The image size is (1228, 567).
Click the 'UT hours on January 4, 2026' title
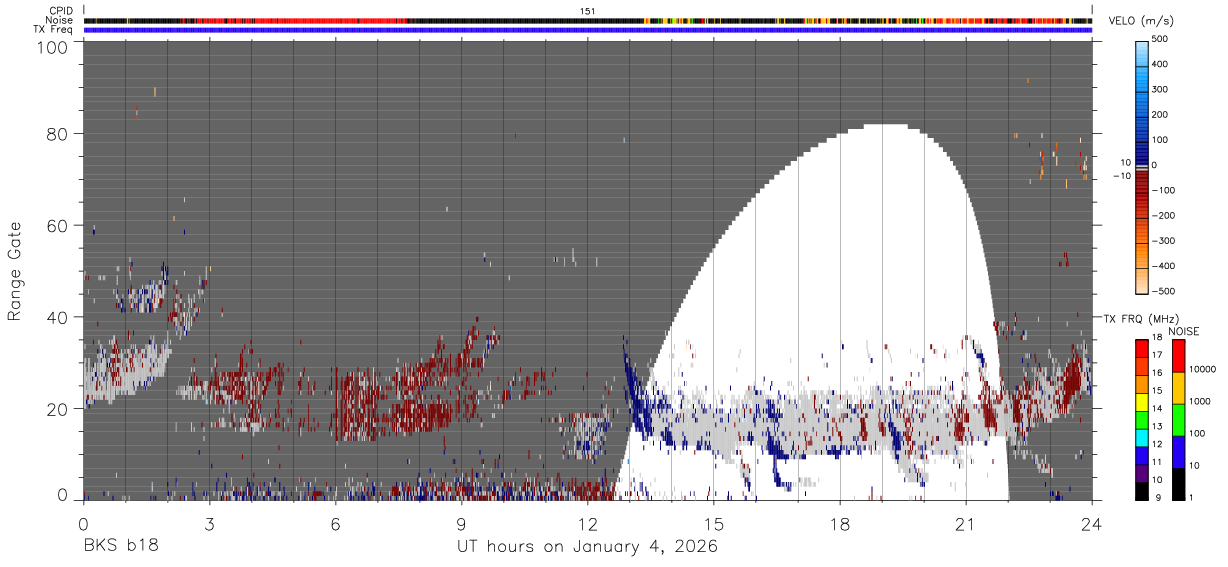(587, 547)
